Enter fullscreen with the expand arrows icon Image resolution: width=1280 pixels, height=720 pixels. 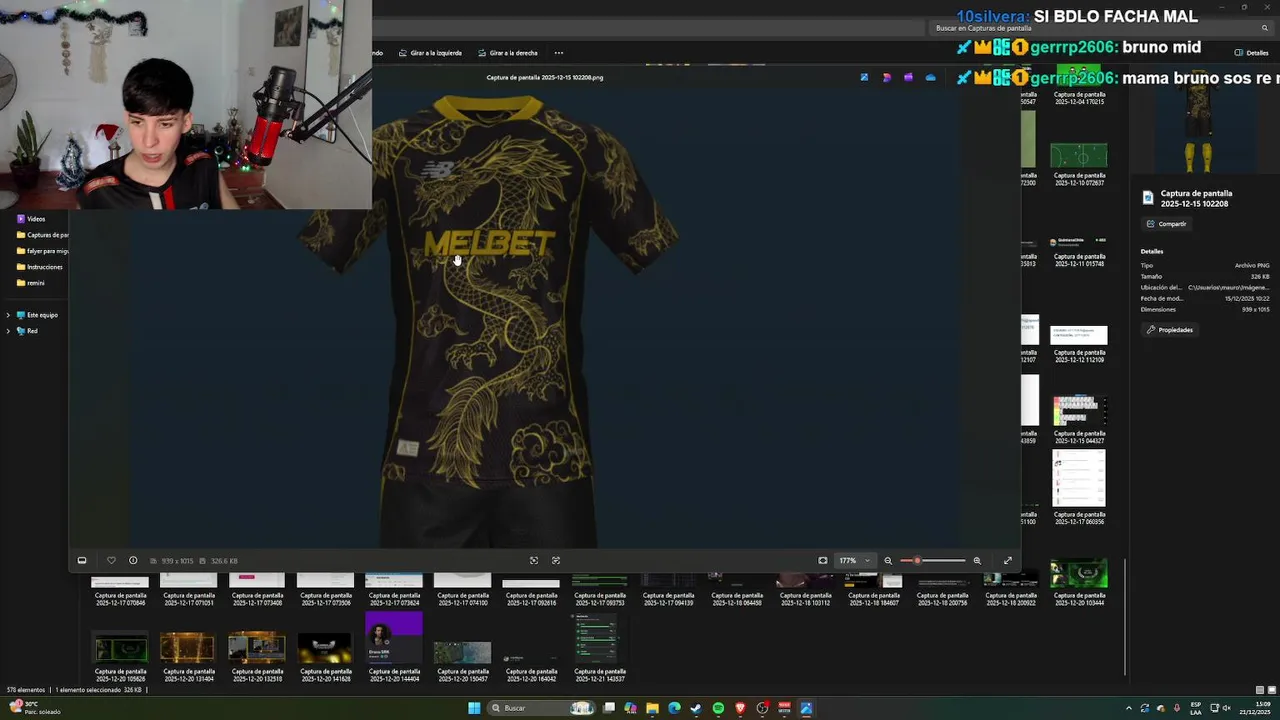[x=1007, y=560]
